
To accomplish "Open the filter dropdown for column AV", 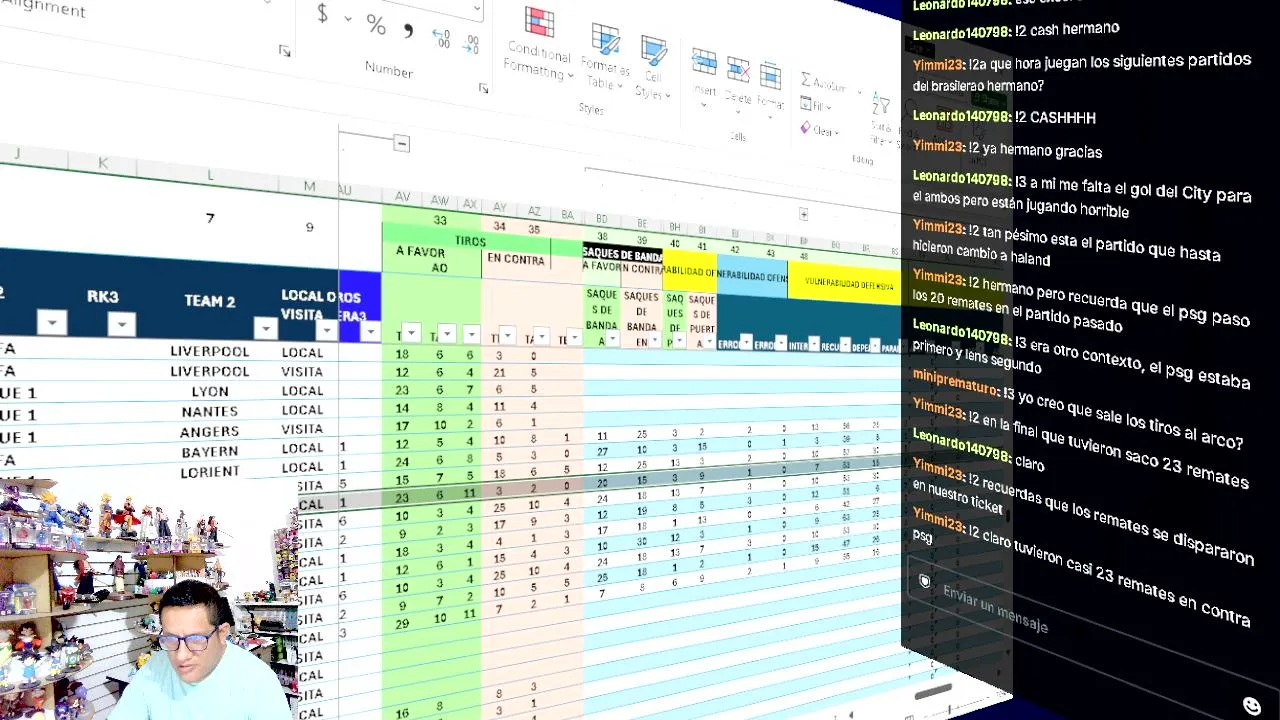I will [x=412, y=333].
